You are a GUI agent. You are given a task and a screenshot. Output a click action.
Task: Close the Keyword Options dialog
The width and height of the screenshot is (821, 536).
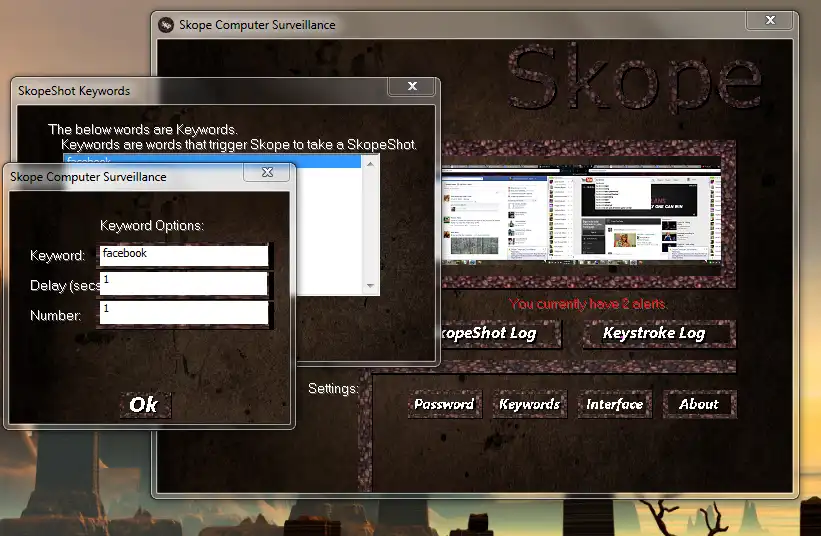coord(267,172)
